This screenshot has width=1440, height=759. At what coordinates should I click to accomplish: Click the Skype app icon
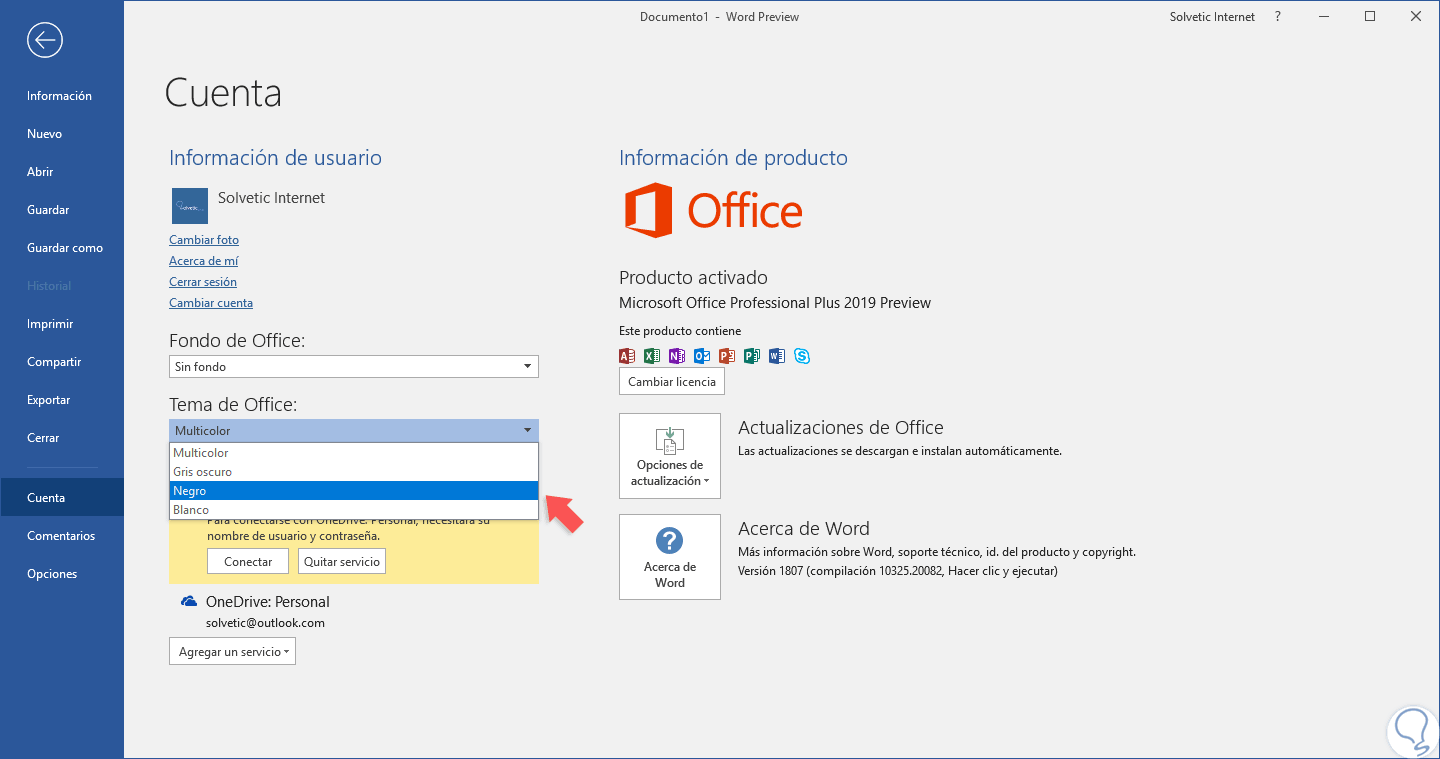pos(802,355)
